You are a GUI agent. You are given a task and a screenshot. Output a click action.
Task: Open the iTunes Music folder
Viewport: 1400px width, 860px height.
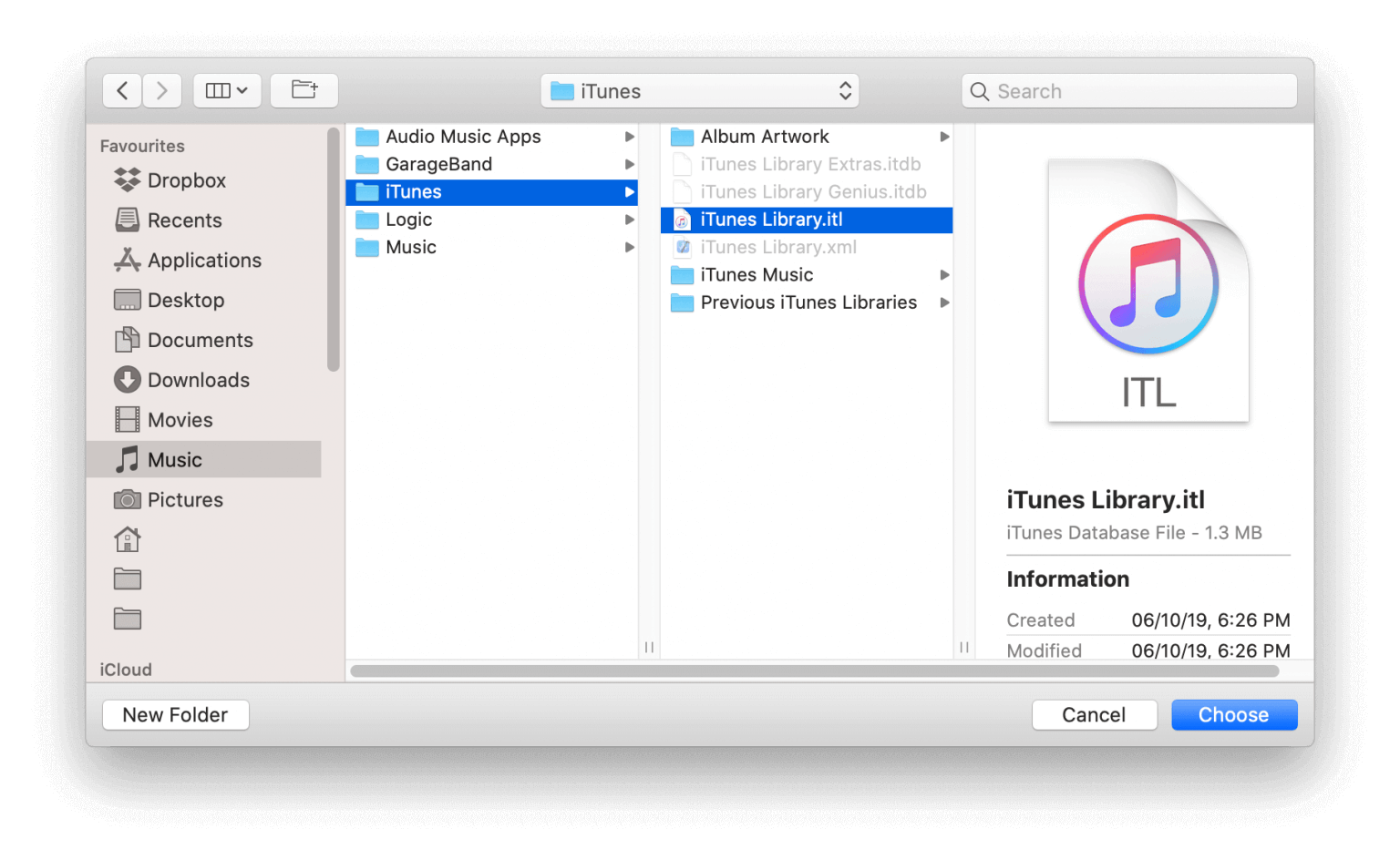click(x=807, y=275)
